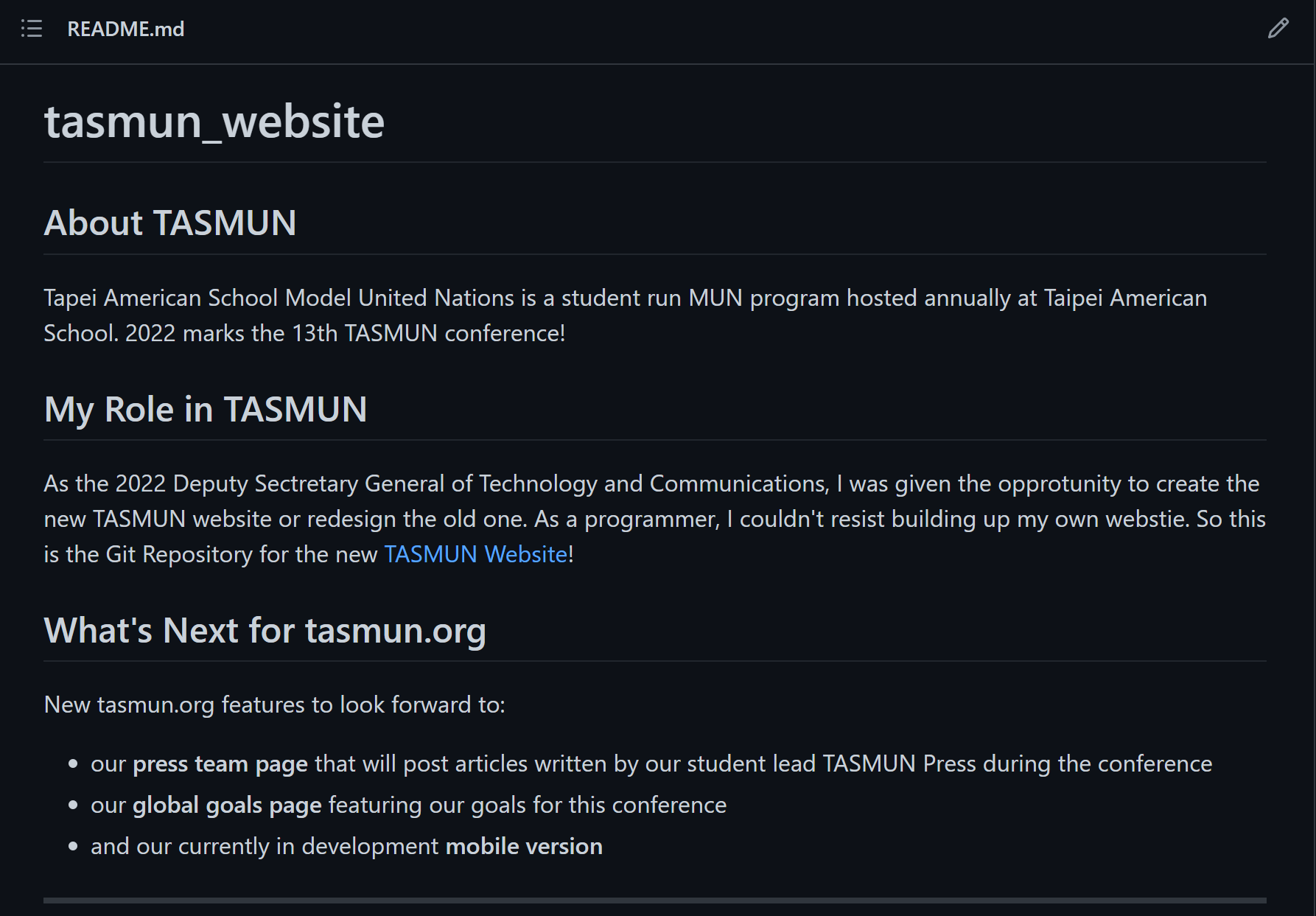Click the paragraph starting 'Tapei American School Model'
Image resolution: width=1316 pixels, height=916 pixels.
pos(626,315)
